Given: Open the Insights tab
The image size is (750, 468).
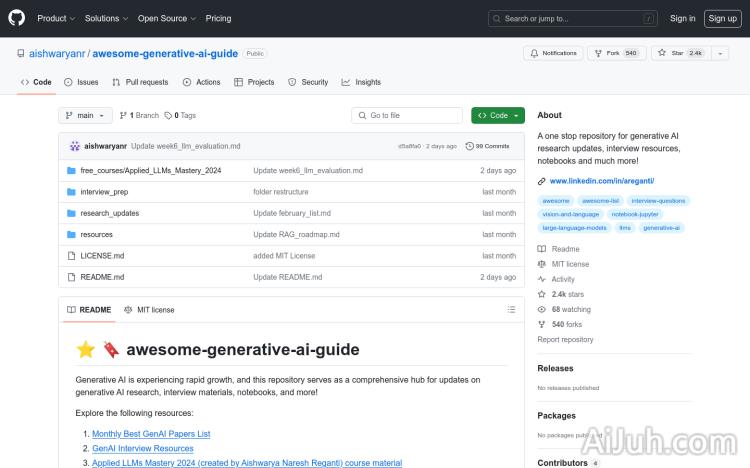Looking at the screenshot, I should 361,82.
